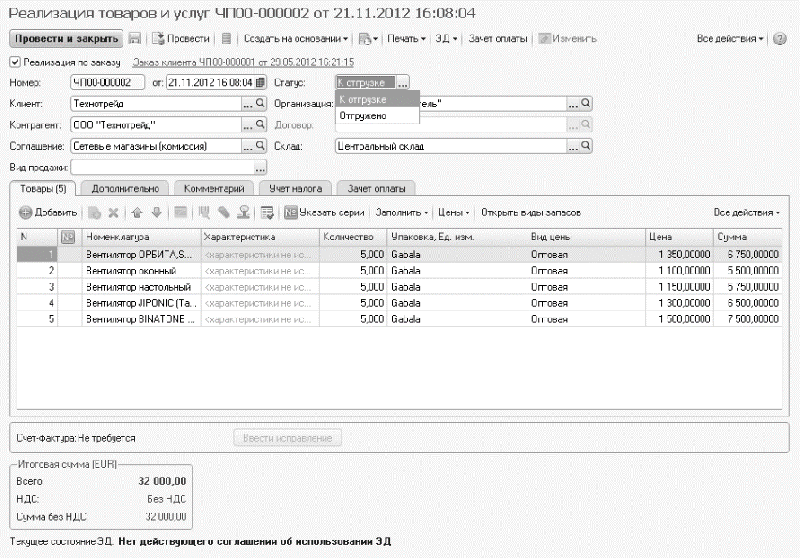Click the Зачет оплаты toolbar button
Image resolution: width=800 pixels, height=558 pixels.
pyautogui.click(x=500, y=39)
